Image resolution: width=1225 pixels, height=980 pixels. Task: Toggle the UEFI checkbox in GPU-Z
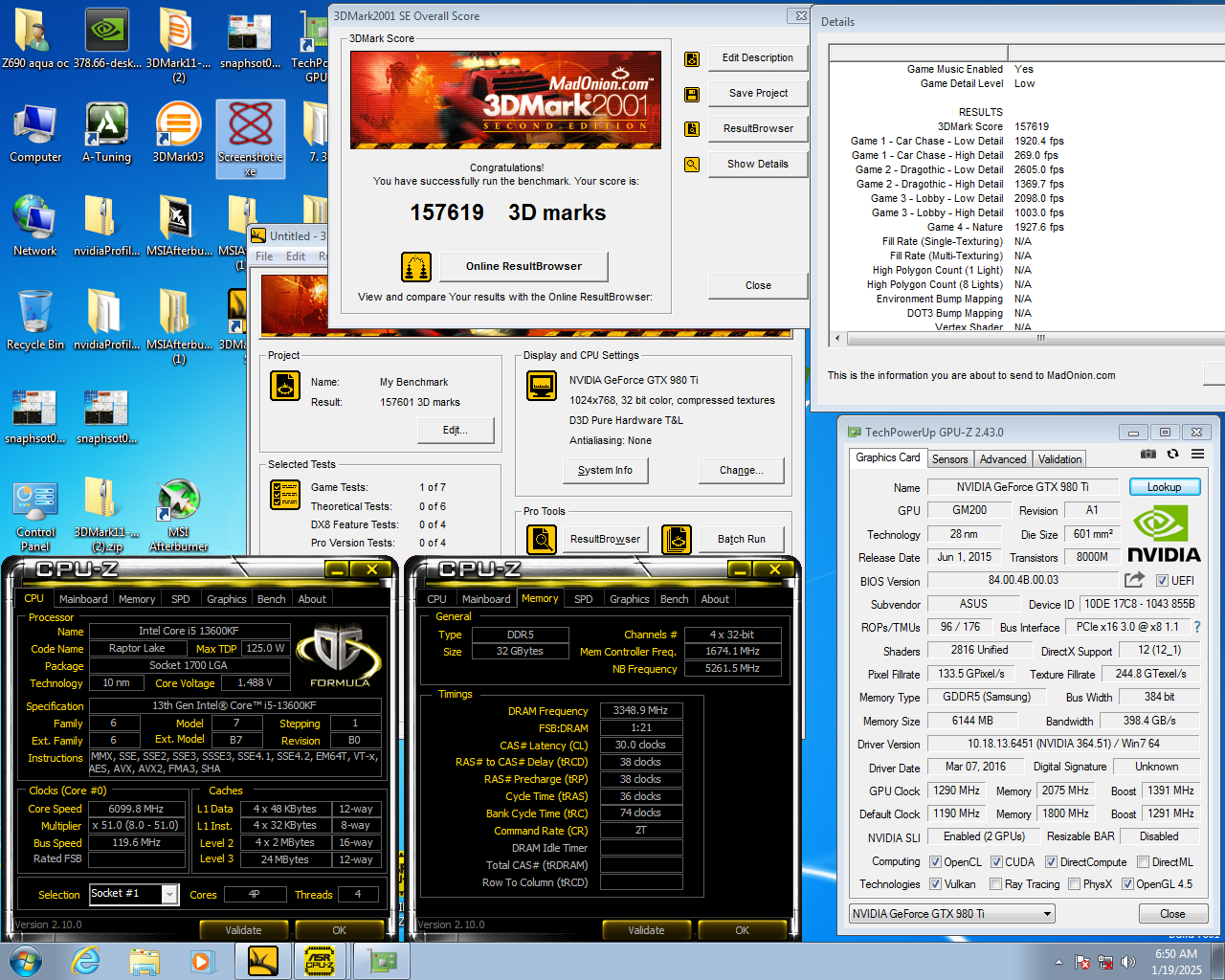tap(1162, 581)
